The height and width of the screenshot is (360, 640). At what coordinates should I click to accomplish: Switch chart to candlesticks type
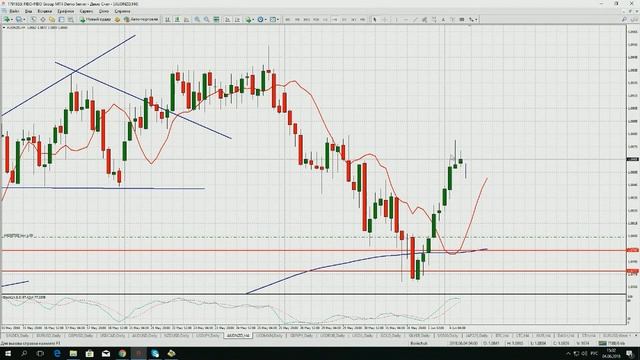coord(177,19)
